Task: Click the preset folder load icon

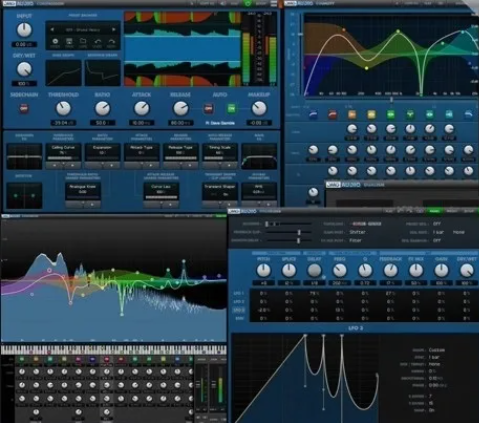Action: click(83, 42)
